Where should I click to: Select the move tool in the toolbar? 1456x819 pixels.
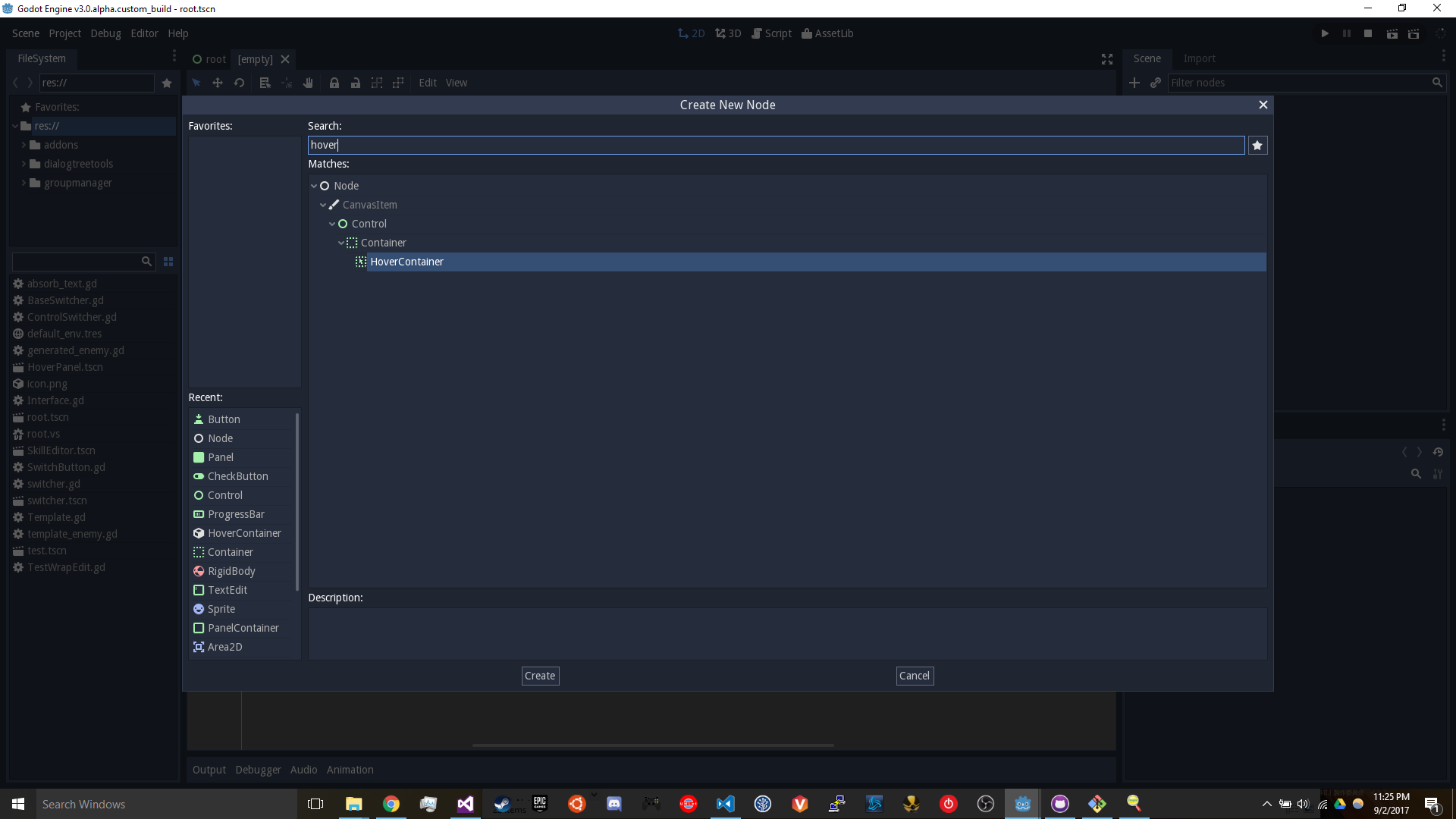coord(218,83)
